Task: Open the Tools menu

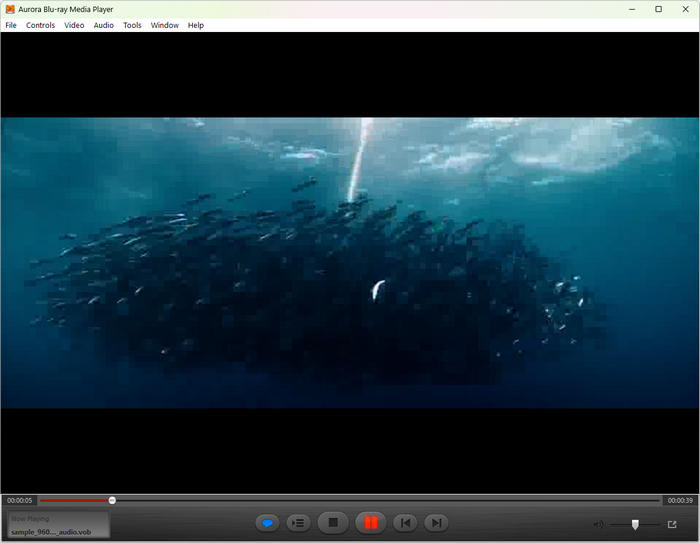Action: pos(132,25)
